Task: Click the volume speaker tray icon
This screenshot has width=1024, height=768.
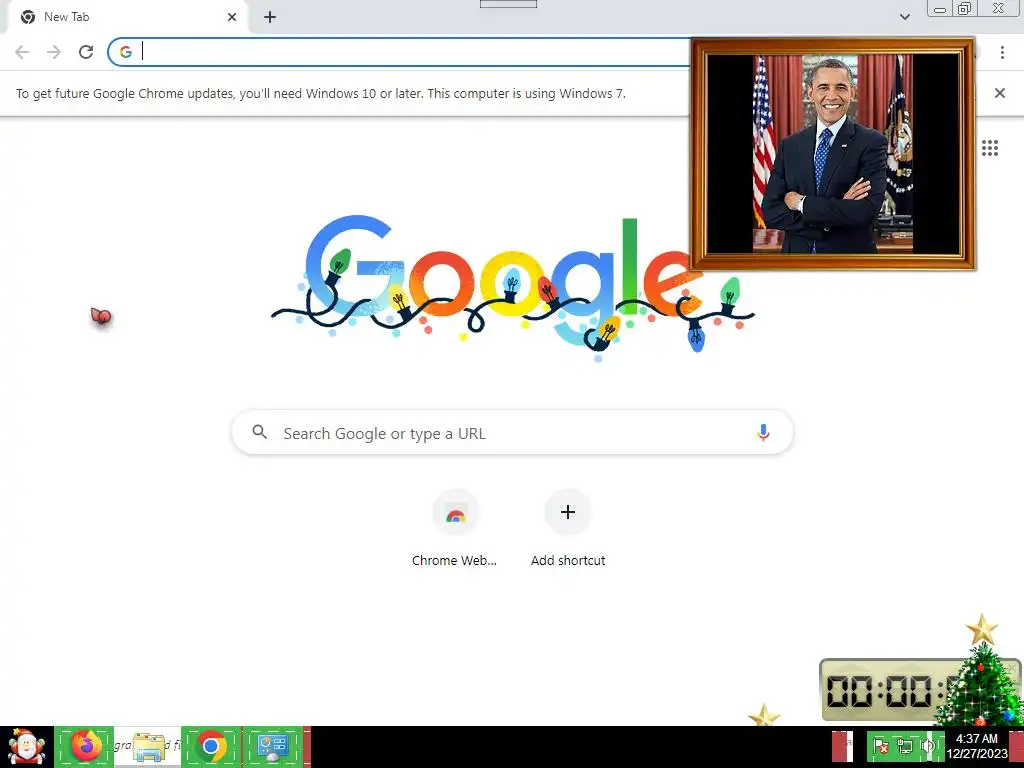Action: pos(928,746)
